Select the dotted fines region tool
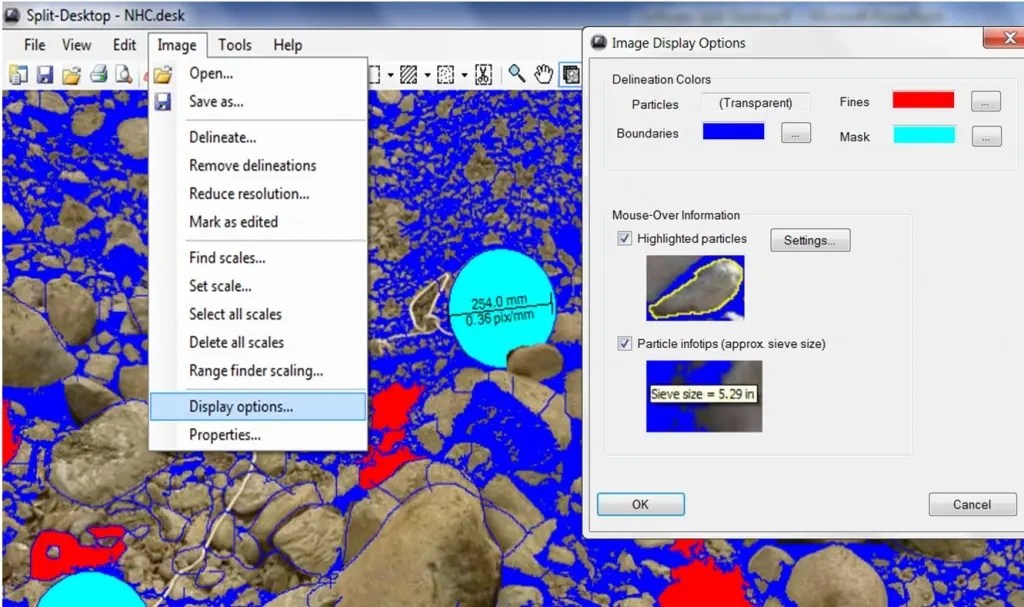This screenshot has height=607, width=1024. pyautogui.click(x=445, y=74)
